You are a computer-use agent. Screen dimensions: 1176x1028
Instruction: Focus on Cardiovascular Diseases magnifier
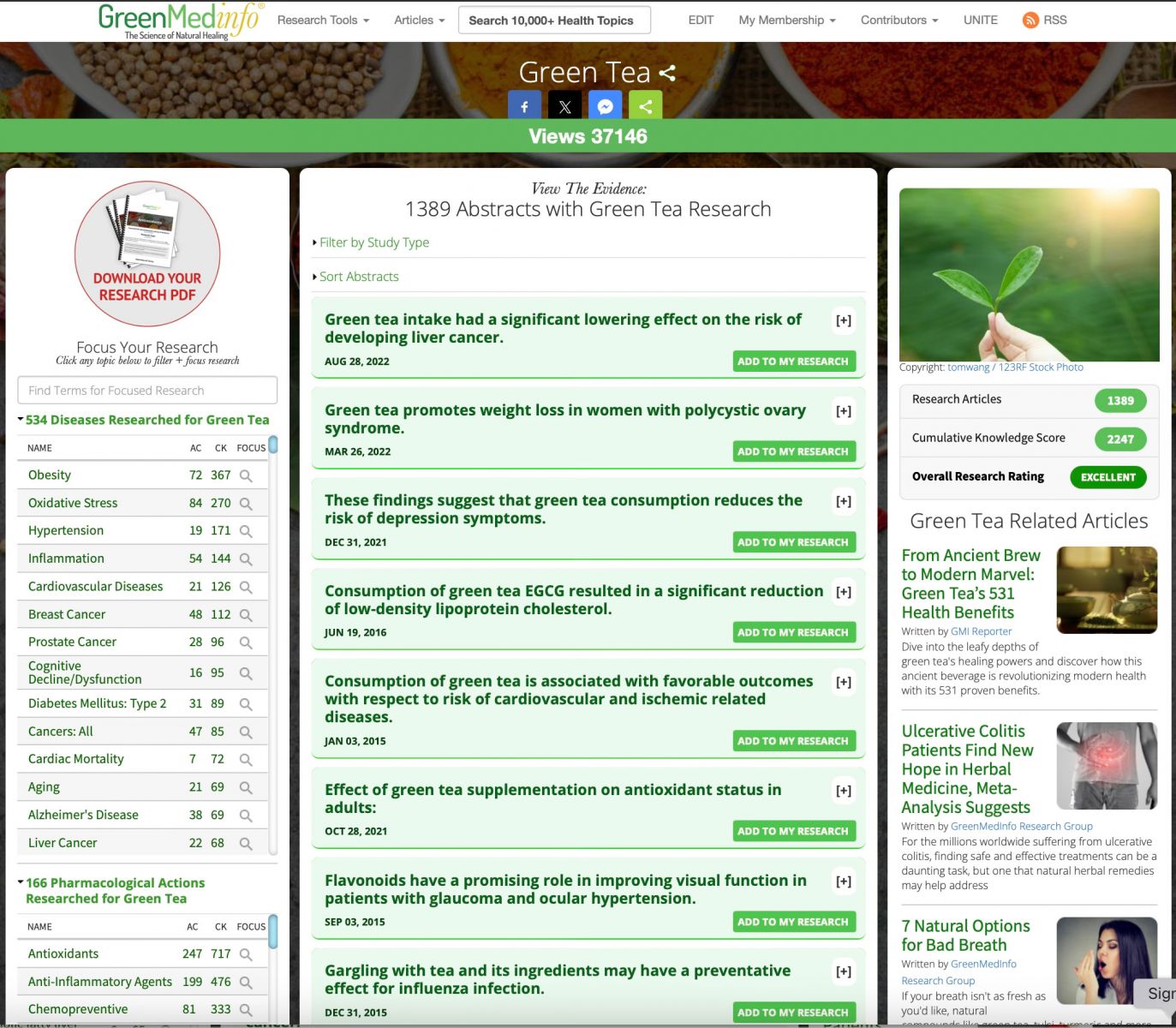click(x=246, y=587)
